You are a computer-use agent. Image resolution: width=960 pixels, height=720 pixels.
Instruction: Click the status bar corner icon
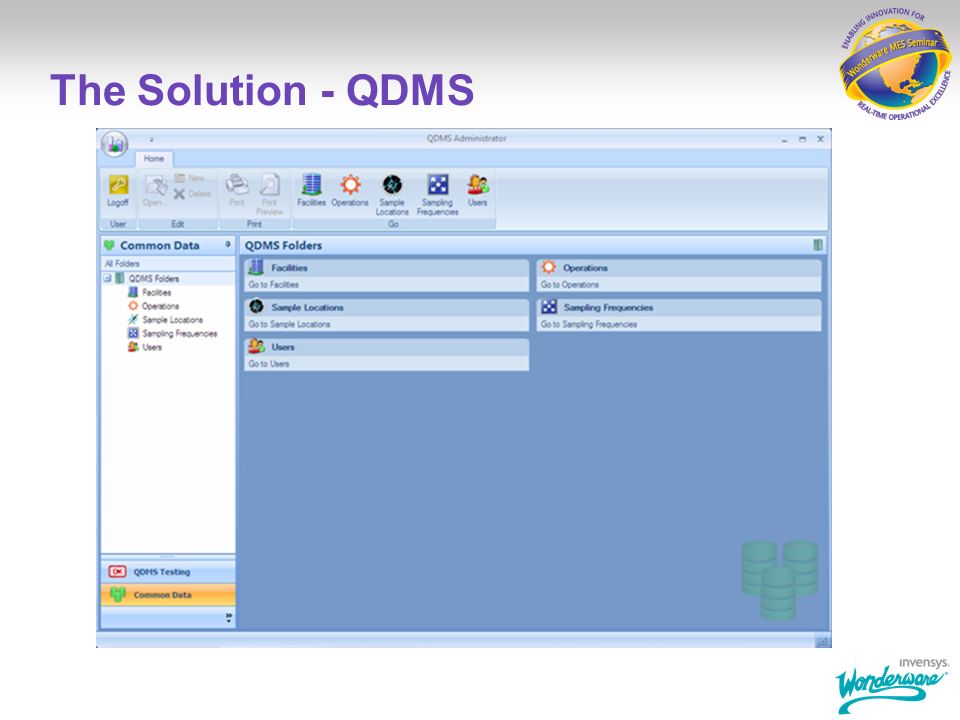point(823,642)
